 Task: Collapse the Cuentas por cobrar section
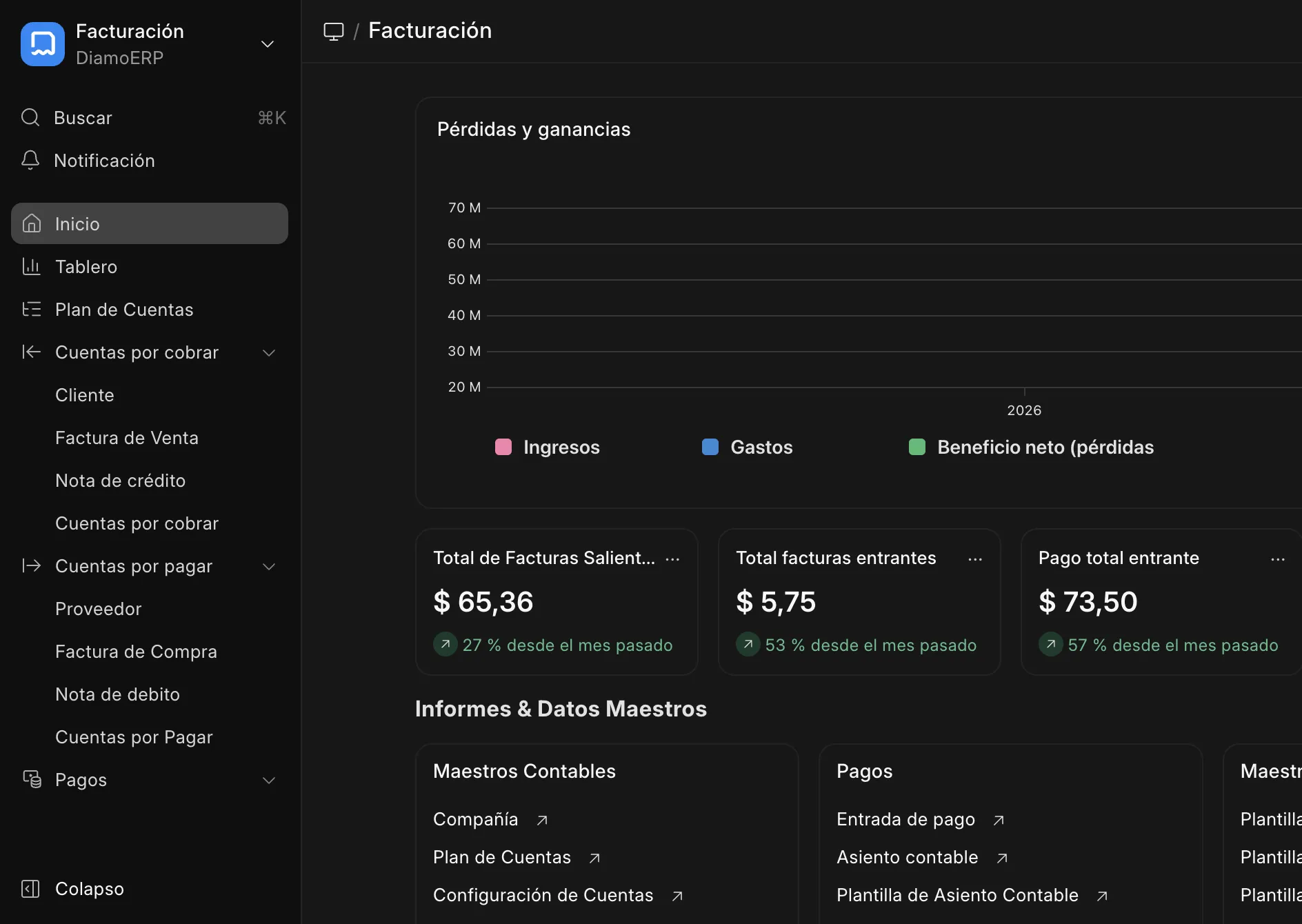point(269,353)
